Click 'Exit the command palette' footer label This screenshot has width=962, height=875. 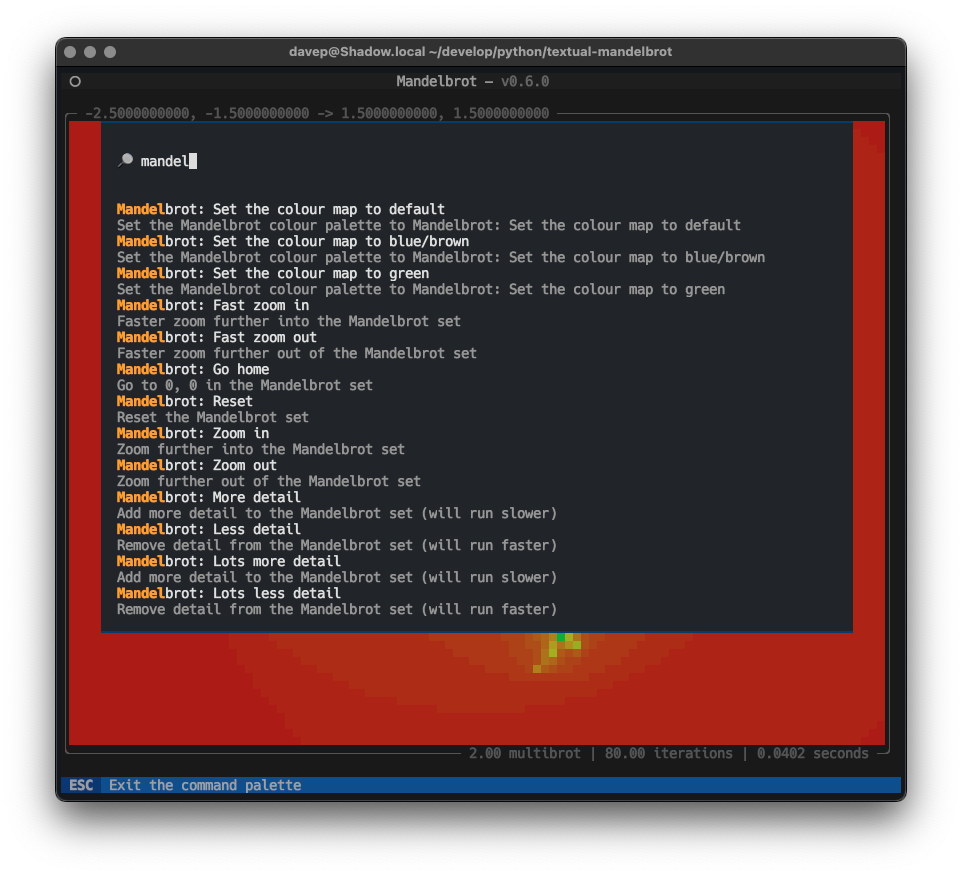[x=205, y=785]
